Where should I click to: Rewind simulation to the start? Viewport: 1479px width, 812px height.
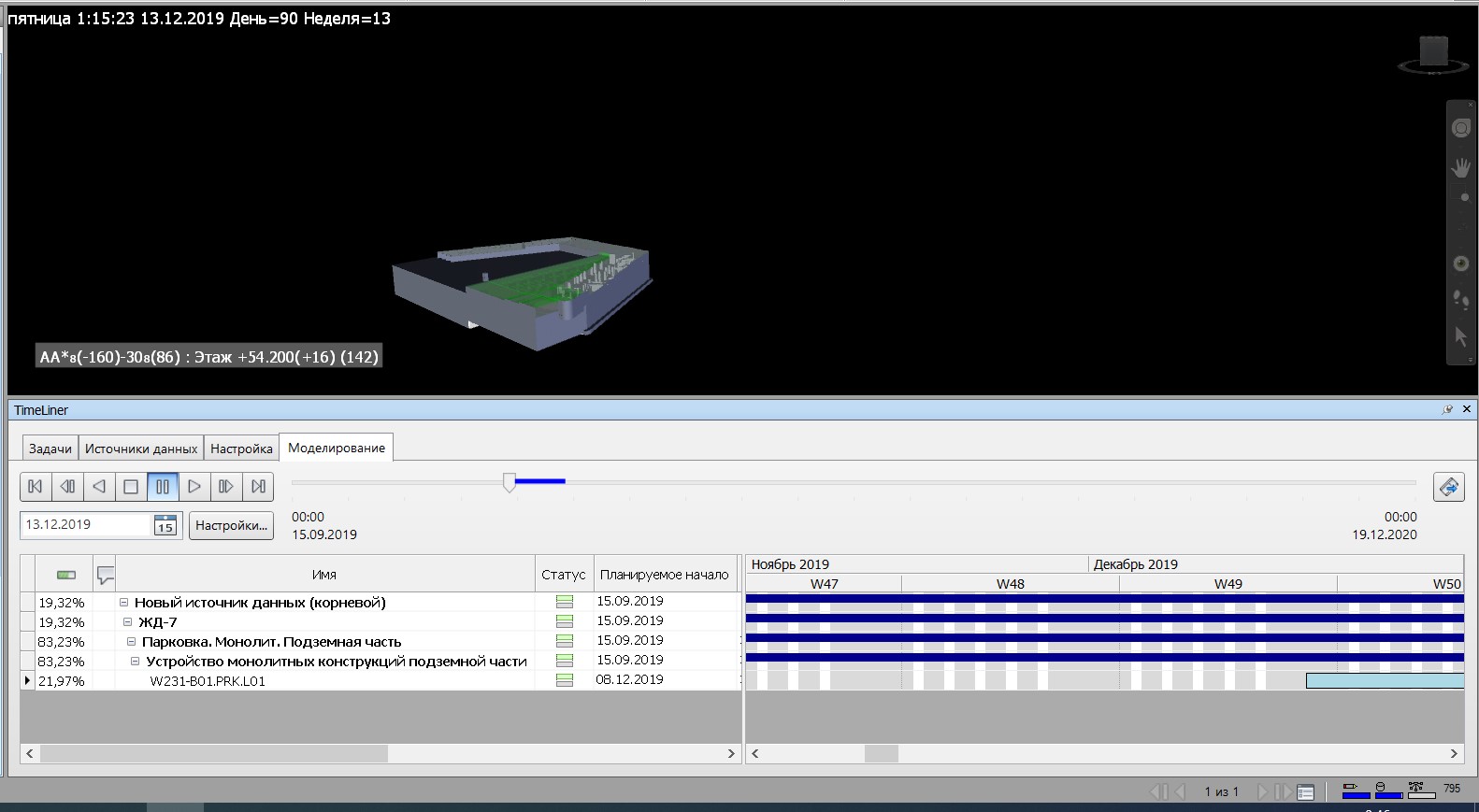(36, 487)
